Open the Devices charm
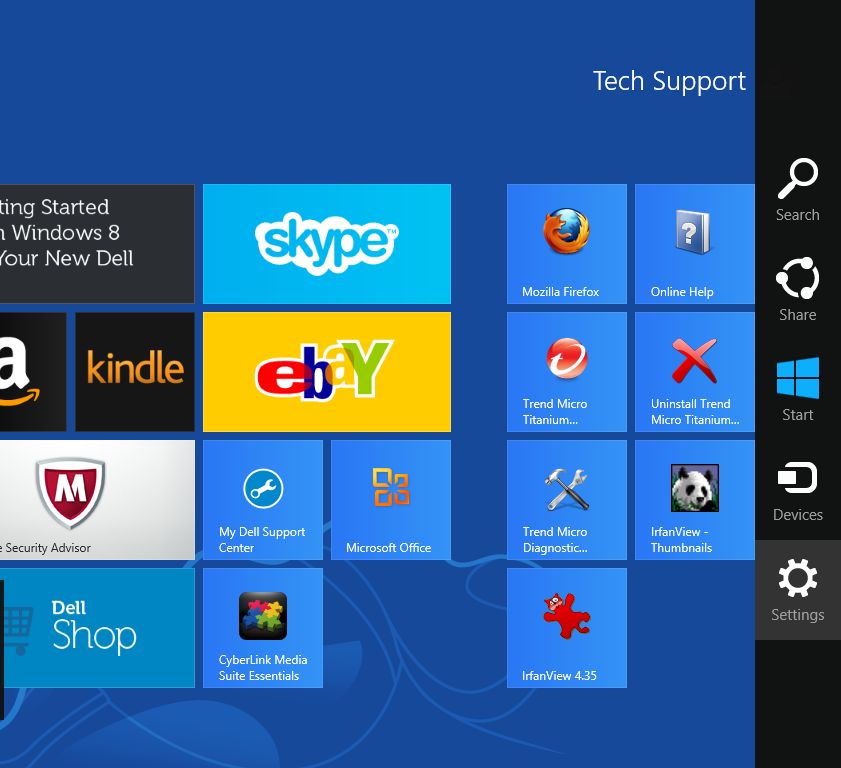 click(x=798, y=490)
